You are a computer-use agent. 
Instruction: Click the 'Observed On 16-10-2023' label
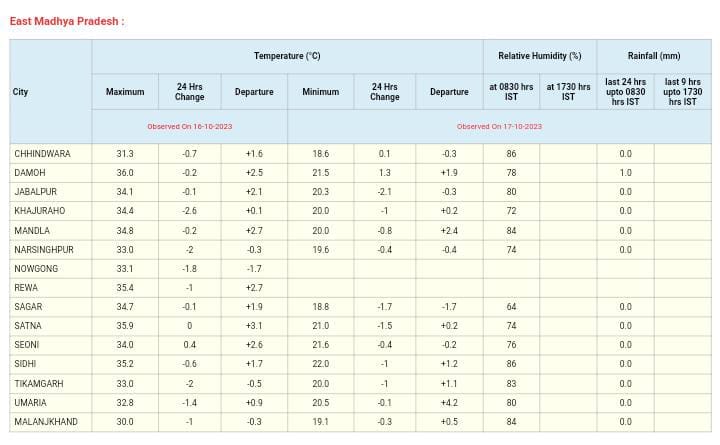189,127
